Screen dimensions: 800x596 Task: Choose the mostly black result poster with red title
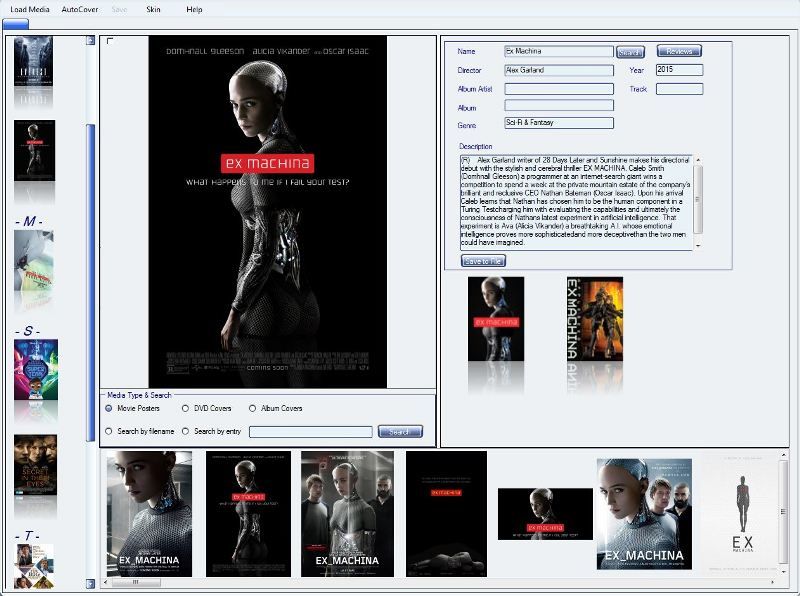[x=446, y=514]
